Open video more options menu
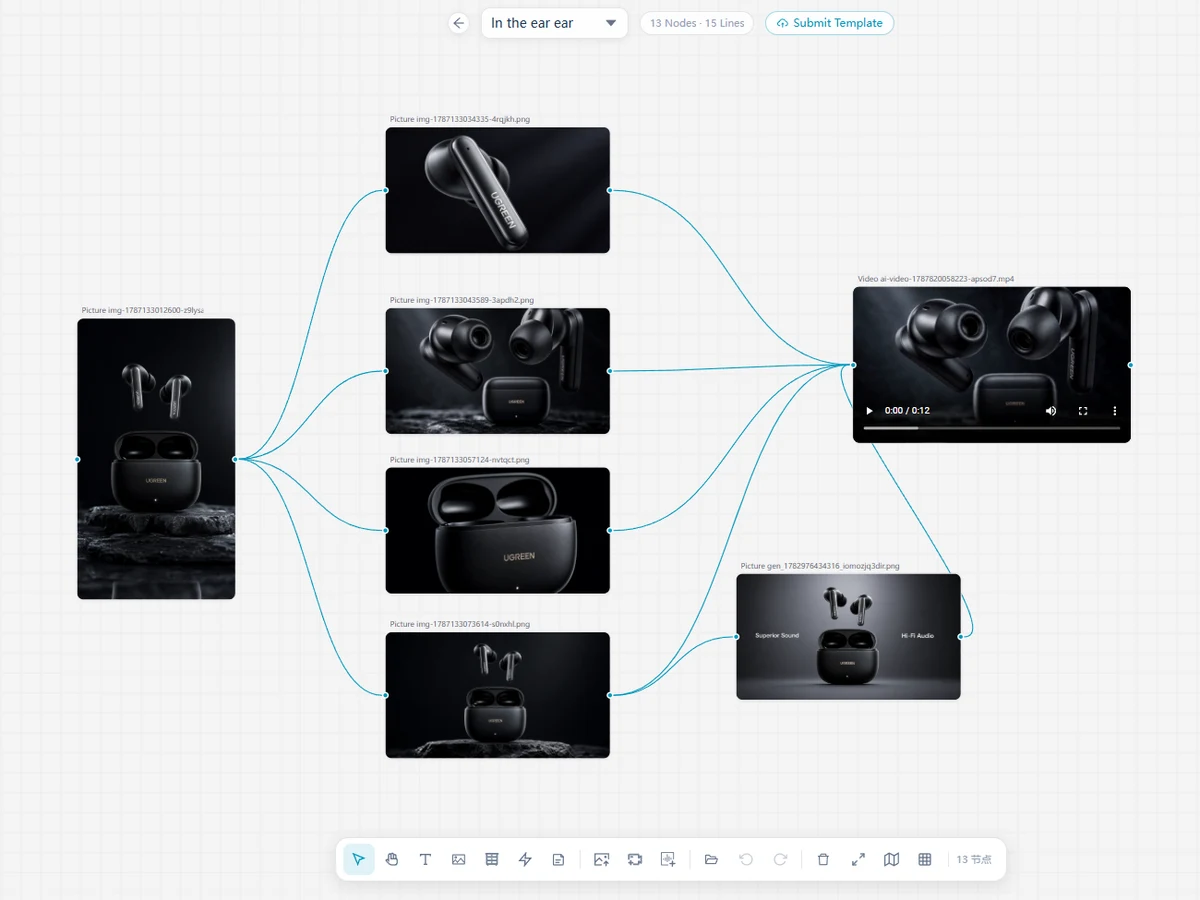The image size is (1200, 900). (1115, 411)
